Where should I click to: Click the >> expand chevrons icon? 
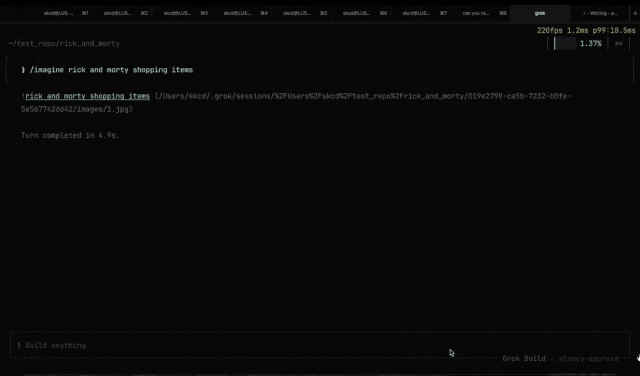pyautogui.click(x=618, y=44)
